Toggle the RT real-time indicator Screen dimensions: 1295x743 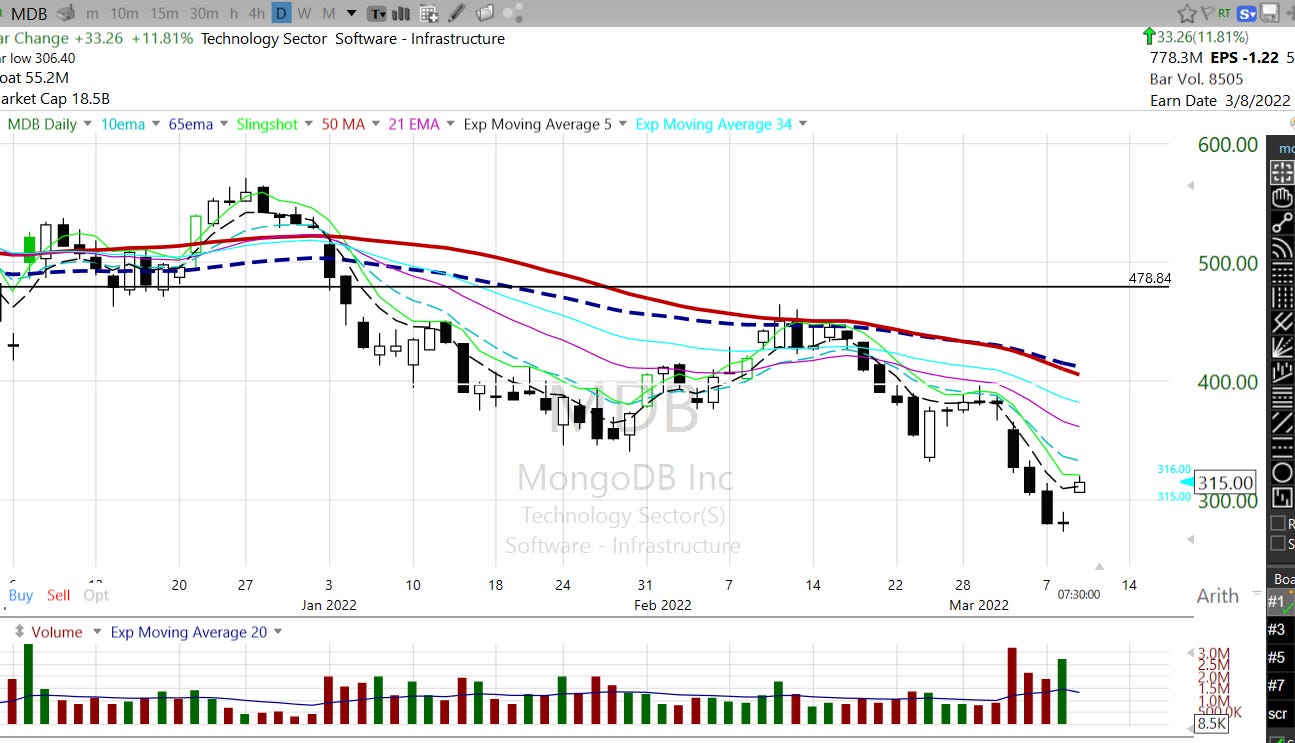click(x=1225, y=14)
